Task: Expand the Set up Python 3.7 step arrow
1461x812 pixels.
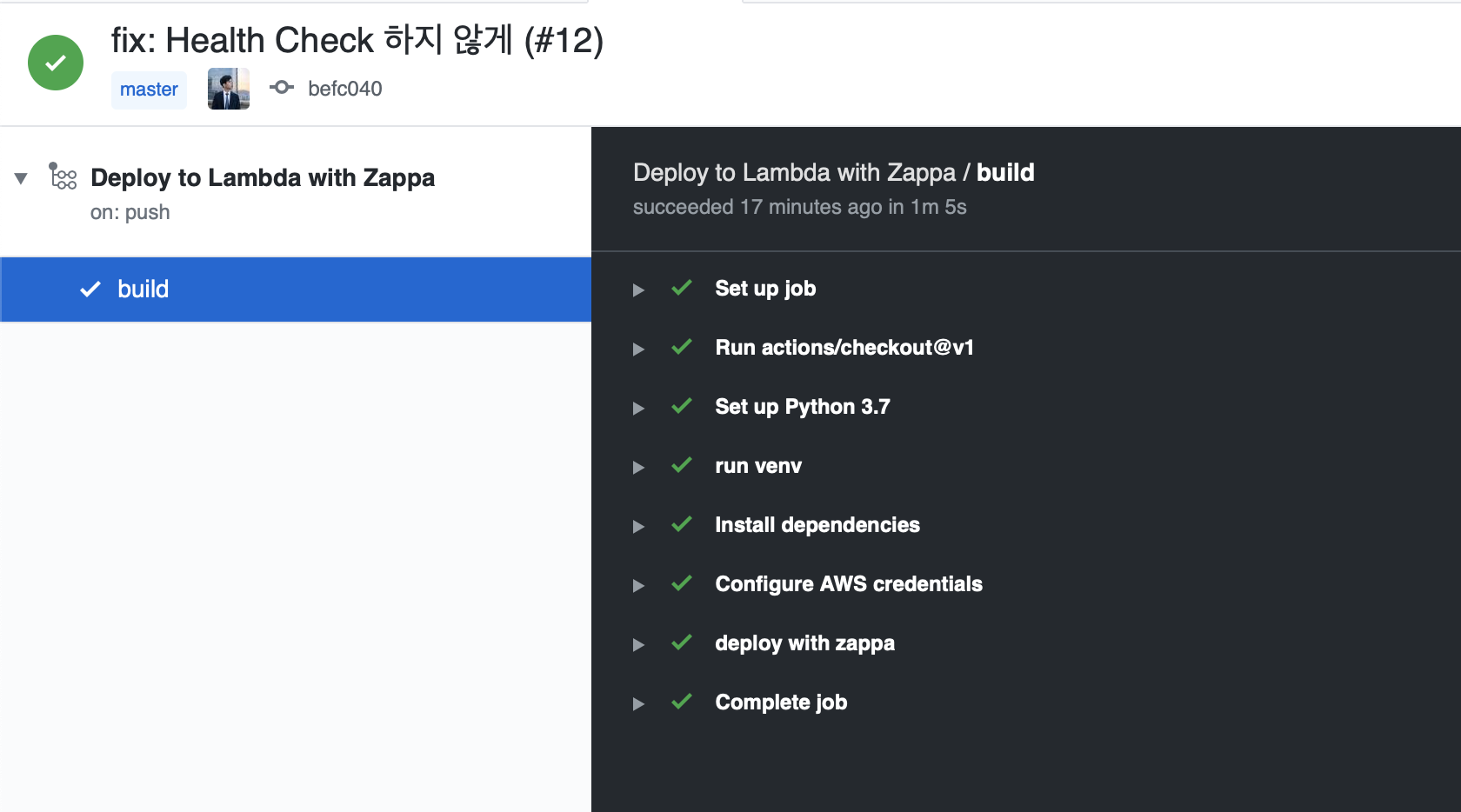Action: (638, 409)
